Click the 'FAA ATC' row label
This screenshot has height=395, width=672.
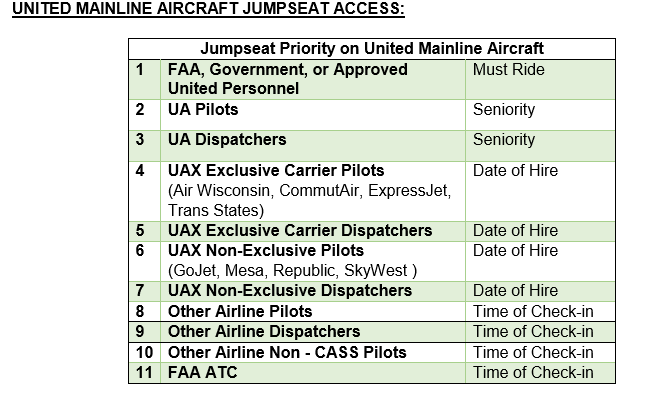click(x=202, y=373)
